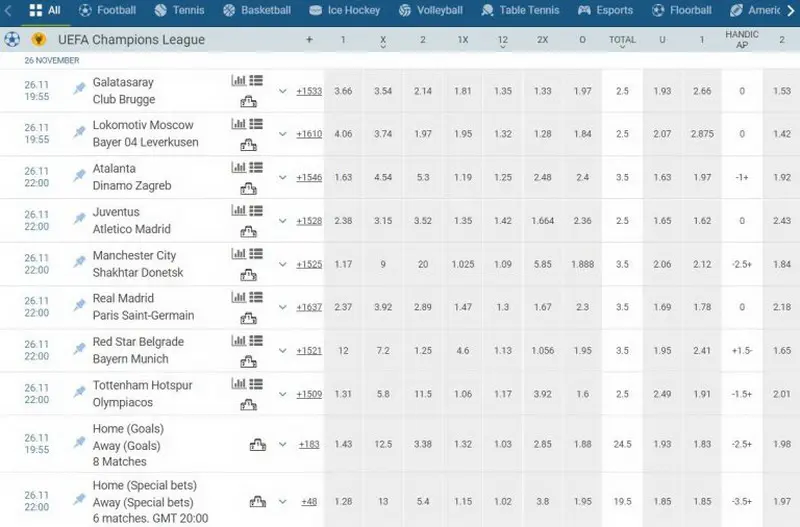This screenshot has height=527, width=800.
Task: Click the football icon beside UEFA Champions League
Action: click(x=12, y=40)
